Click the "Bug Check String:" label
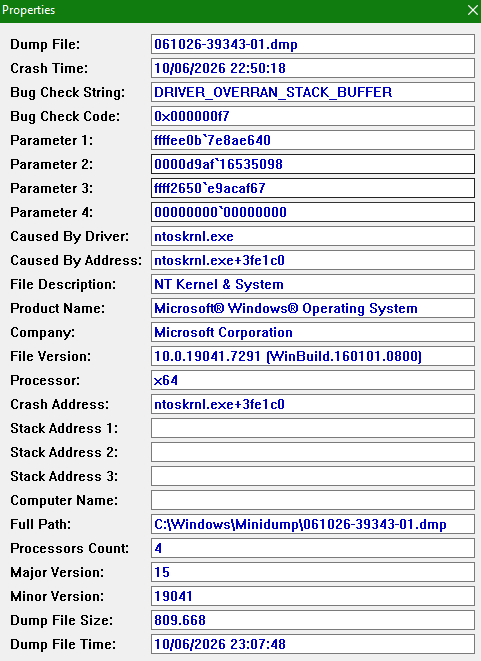The width and height of the screenshot is (481, 661). pos(67,92)
